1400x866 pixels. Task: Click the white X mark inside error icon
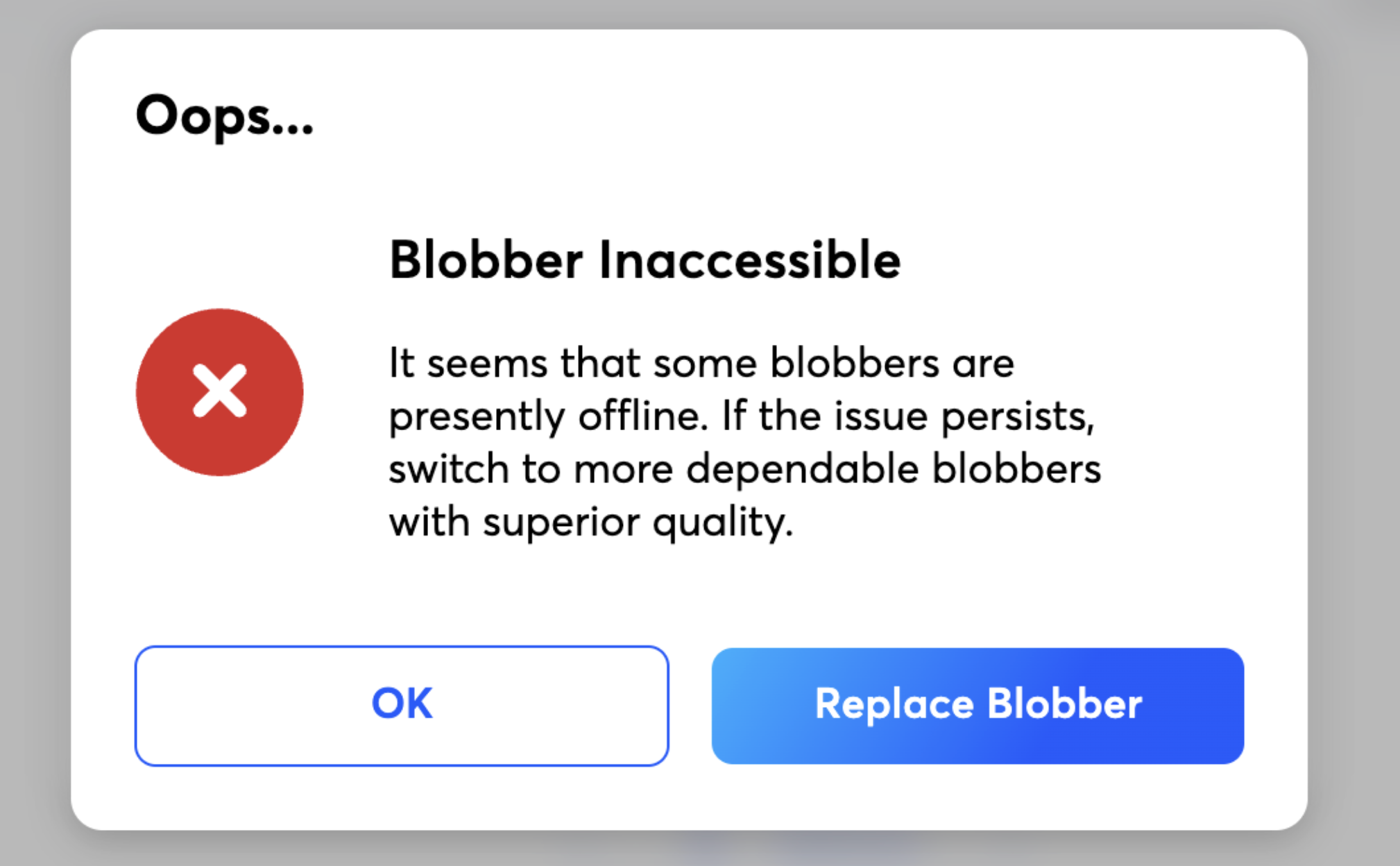219,391
